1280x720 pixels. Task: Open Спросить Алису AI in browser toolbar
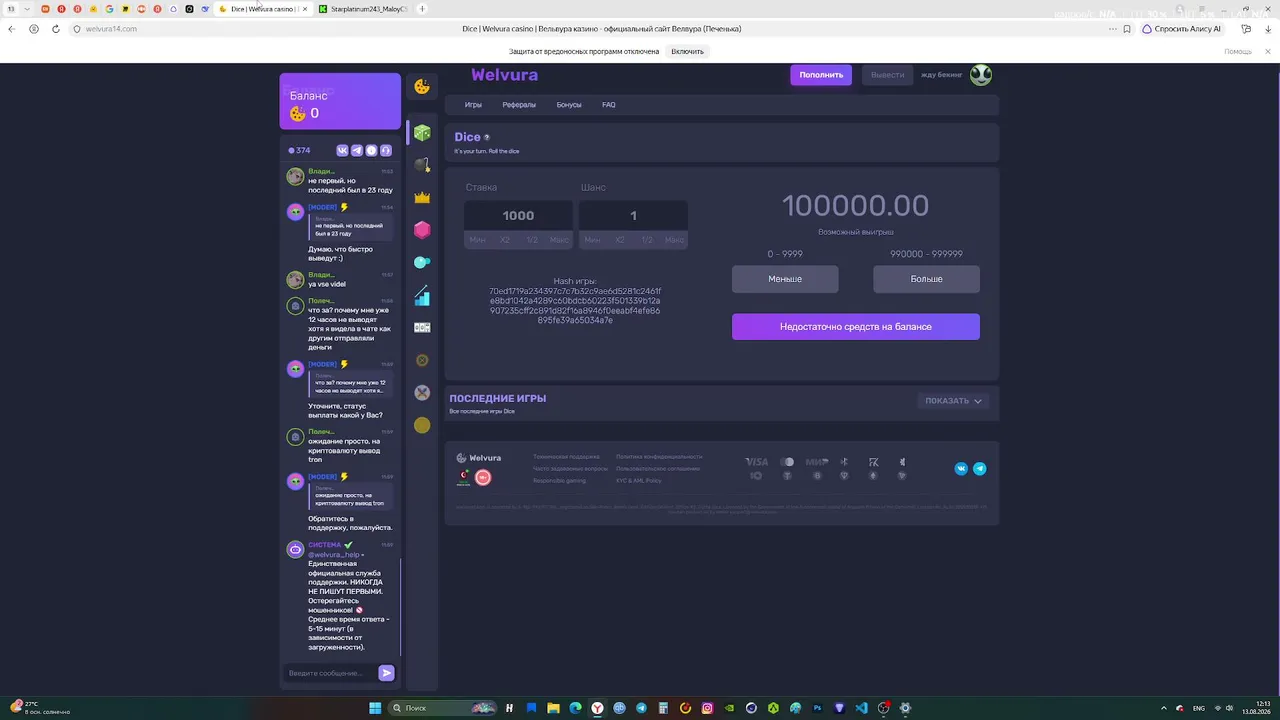click(1182, 29)
